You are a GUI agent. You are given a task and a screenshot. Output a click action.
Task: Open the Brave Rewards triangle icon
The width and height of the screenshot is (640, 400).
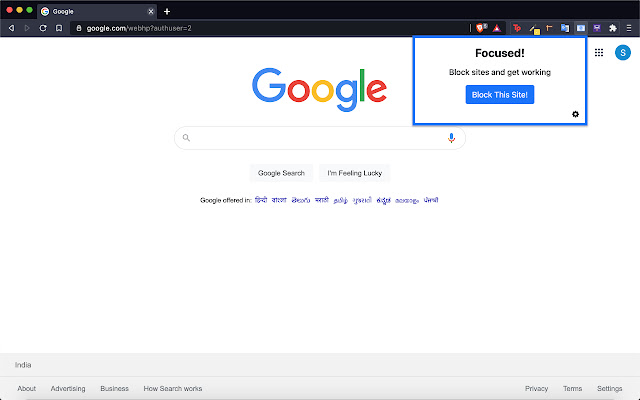(x=496, y=28)
